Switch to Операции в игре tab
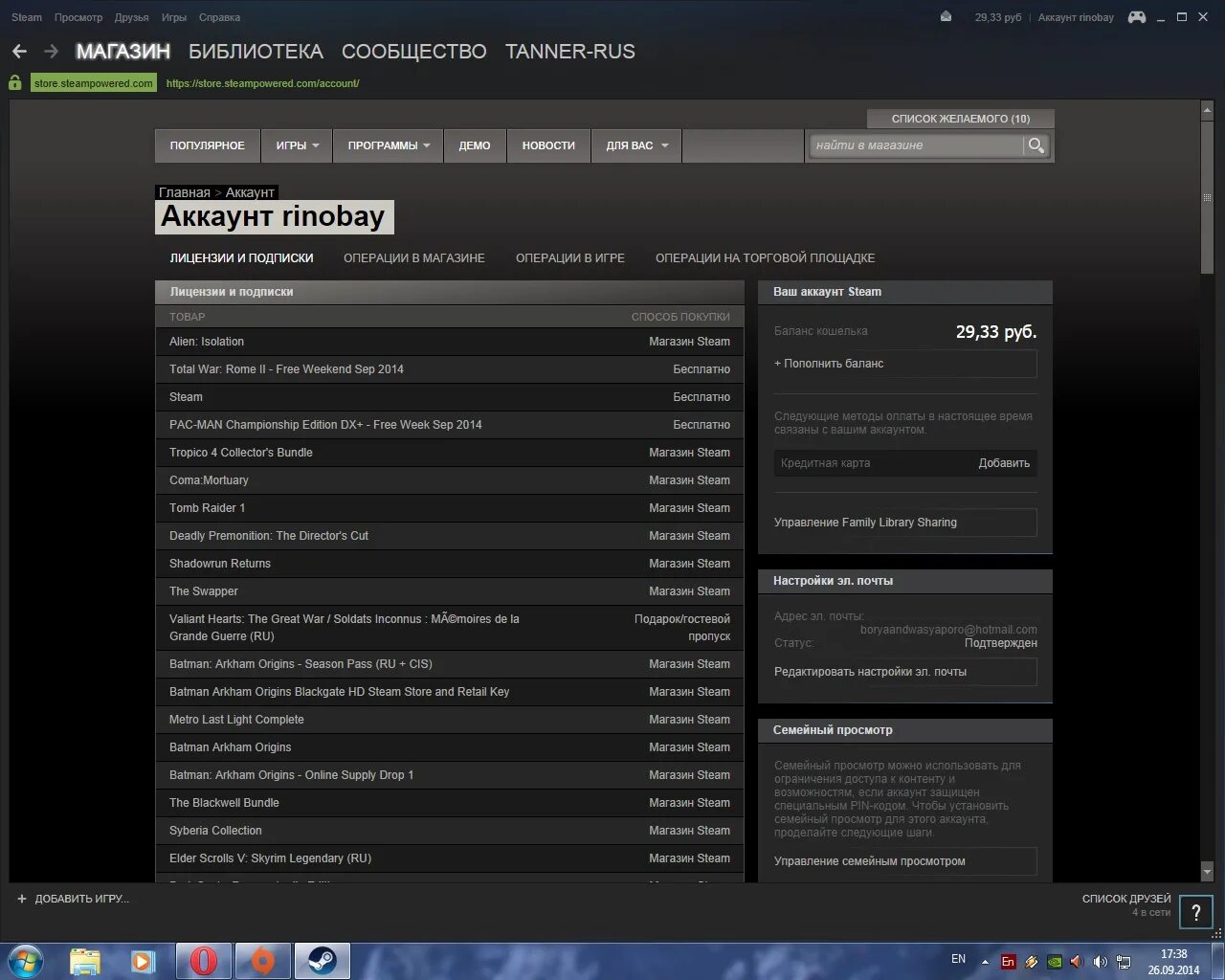 coord(570,258)
